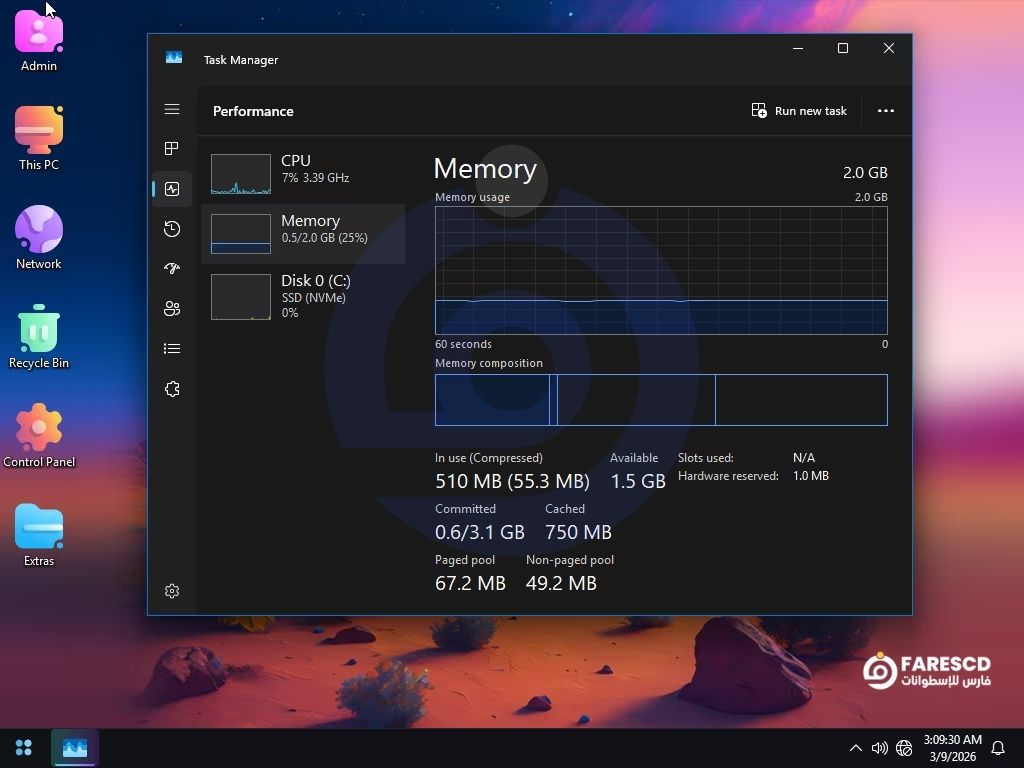The height and width of the screenshot is (768, 1024).
Task: Click Run new task button
Action: point(799,111)
